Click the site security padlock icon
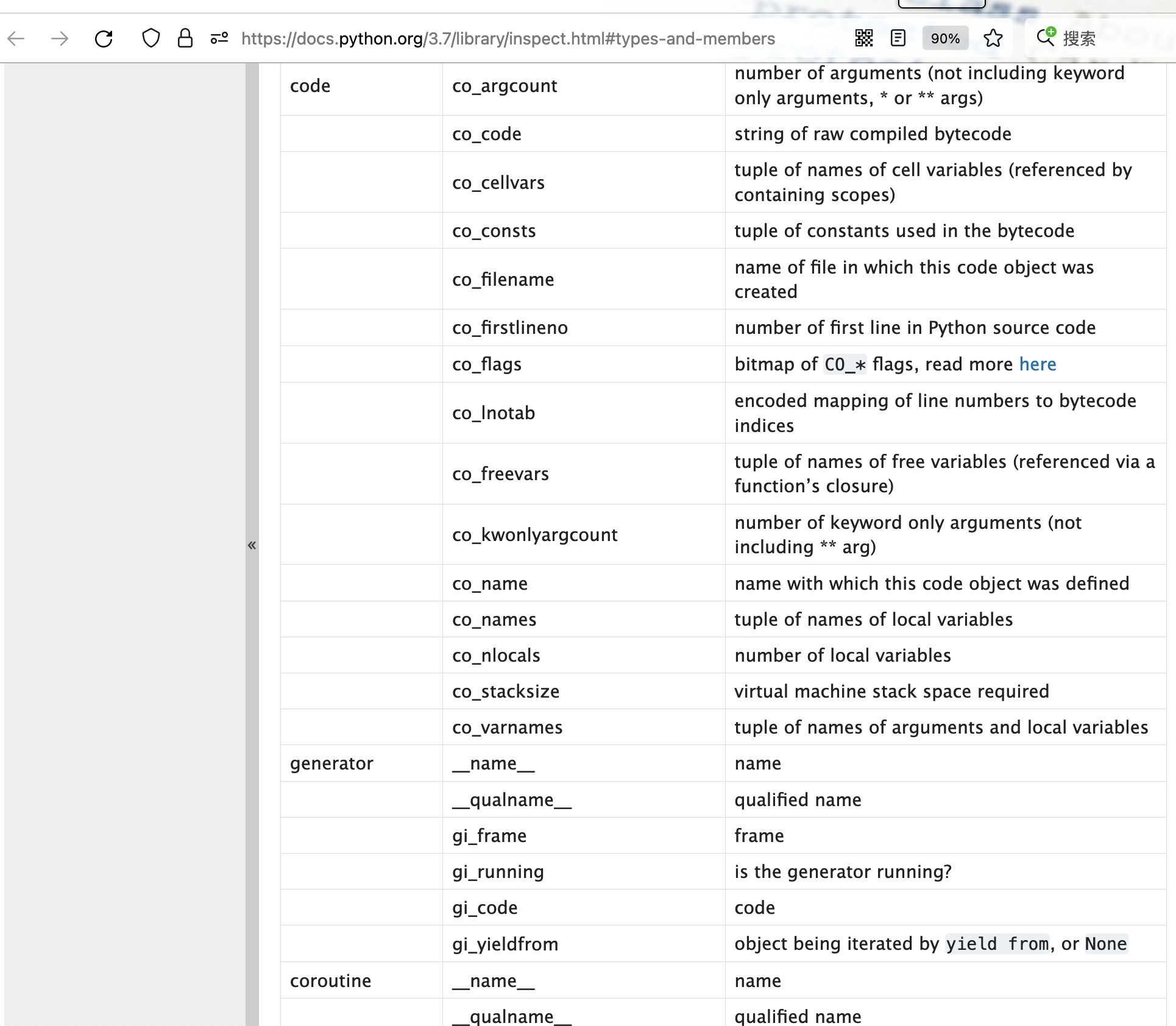1176x1026 pixels. coord(185,38)
